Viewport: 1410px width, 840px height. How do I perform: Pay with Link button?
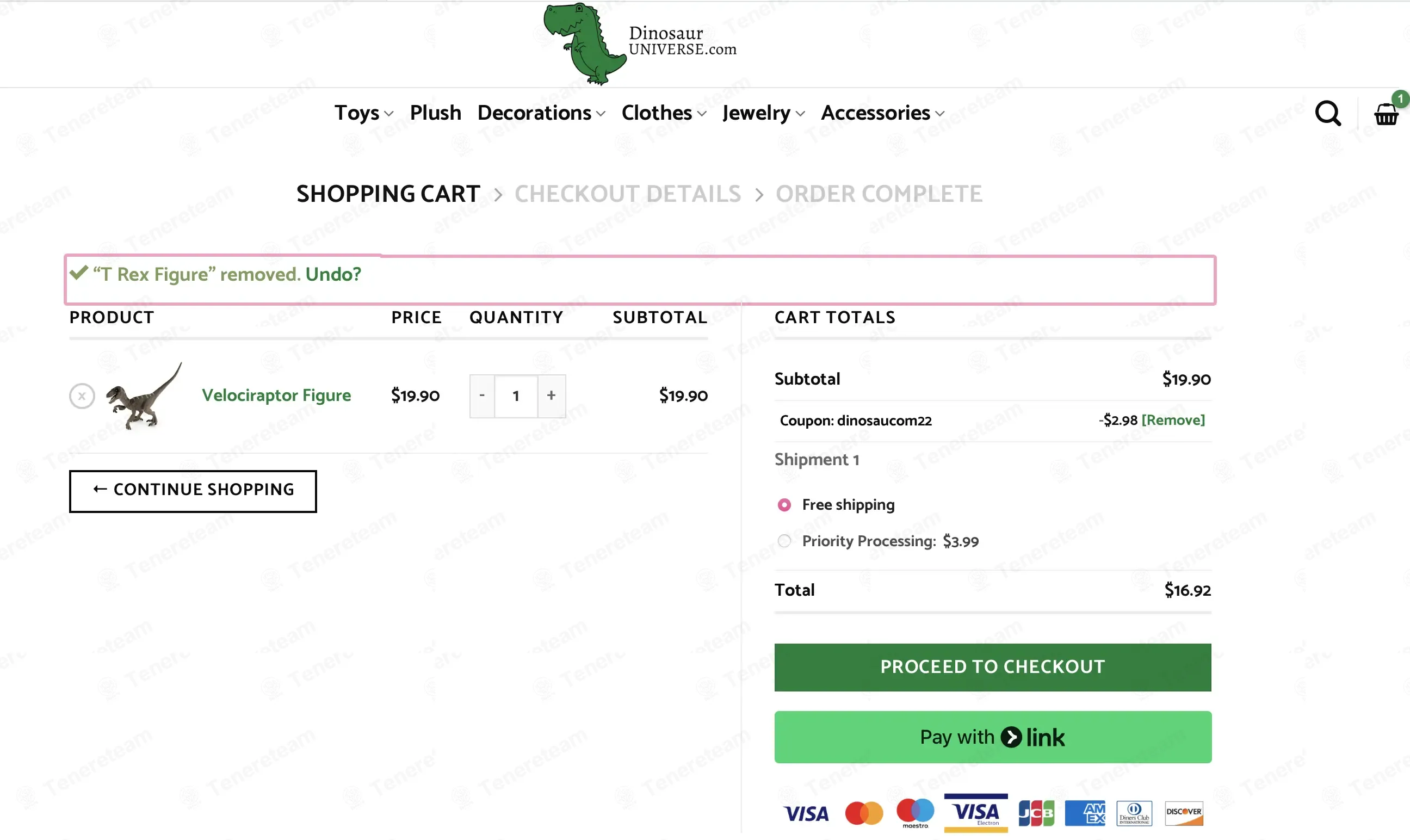pyautogui.click(x=992, y=737)
